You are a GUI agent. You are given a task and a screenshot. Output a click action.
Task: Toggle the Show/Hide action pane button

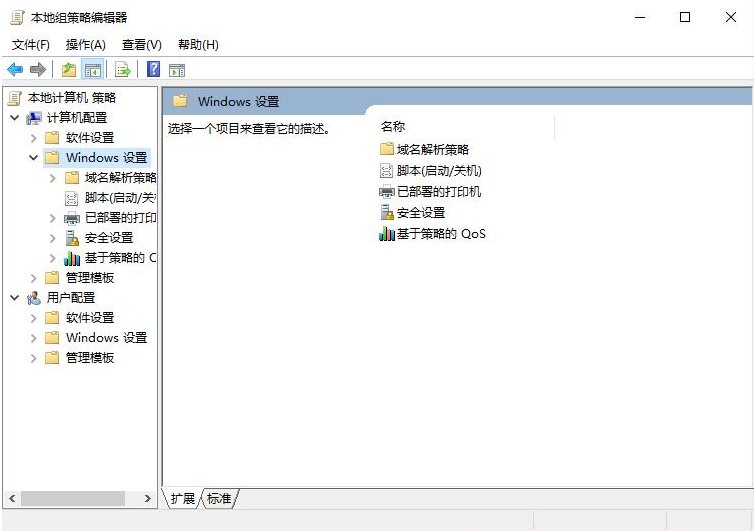pyautogui.click(x=177, y=69)
